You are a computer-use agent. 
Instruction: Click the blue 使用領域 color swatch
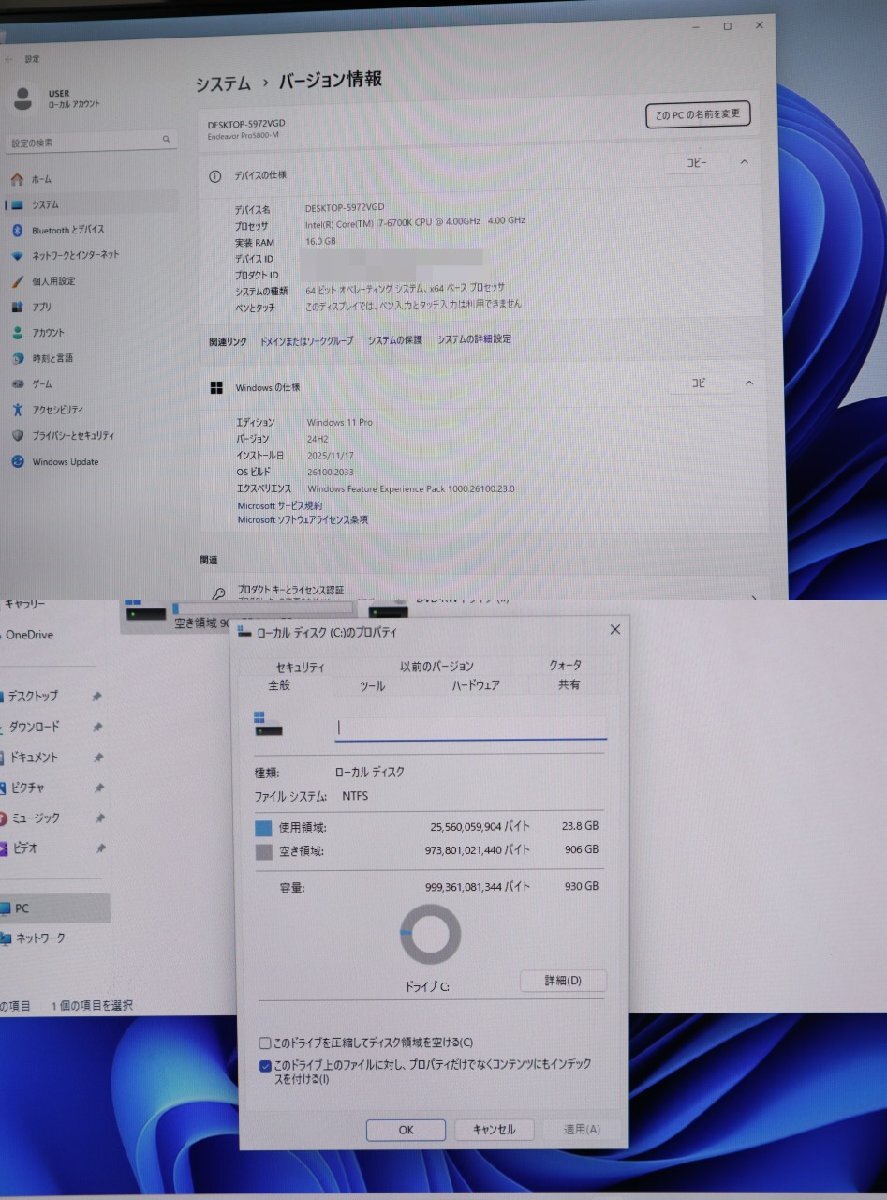click(264, 828)
